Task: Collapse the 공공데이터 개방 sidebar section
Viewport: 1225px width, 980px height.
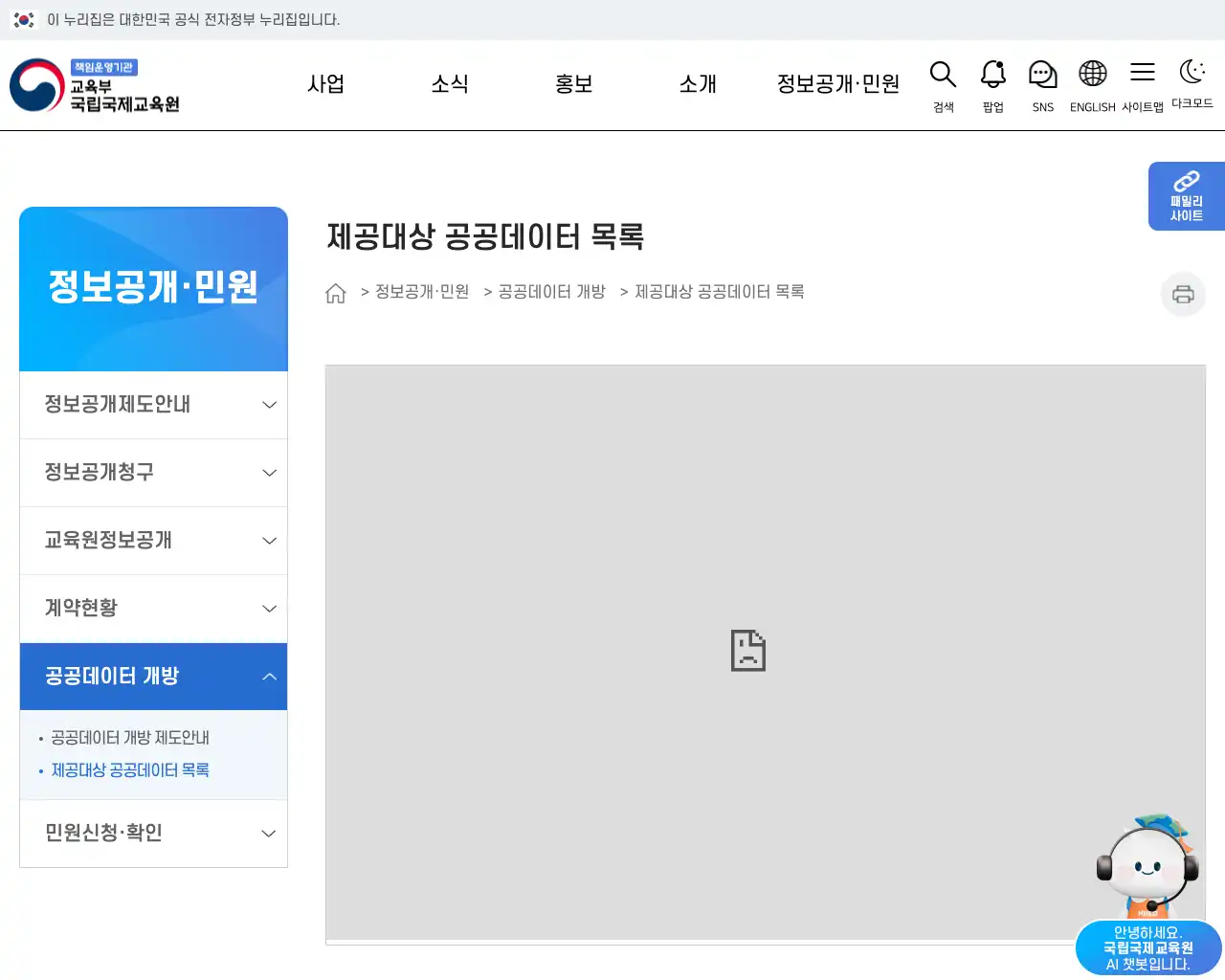Action: [x=153, y=677]
